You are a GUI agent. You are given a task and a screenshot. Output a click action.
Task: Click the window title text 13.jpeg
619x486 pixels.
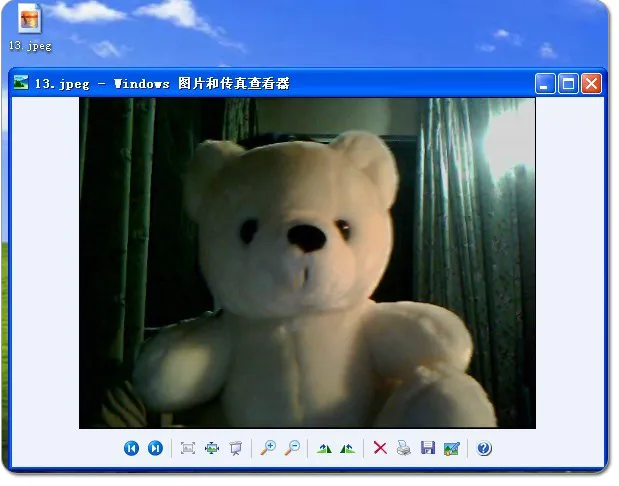62,84
